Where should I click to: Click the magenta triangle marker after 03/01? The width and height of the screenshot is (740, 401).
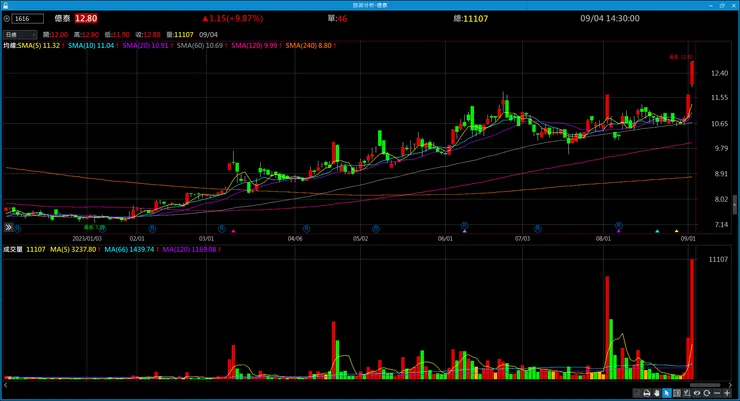click(233, 231)
